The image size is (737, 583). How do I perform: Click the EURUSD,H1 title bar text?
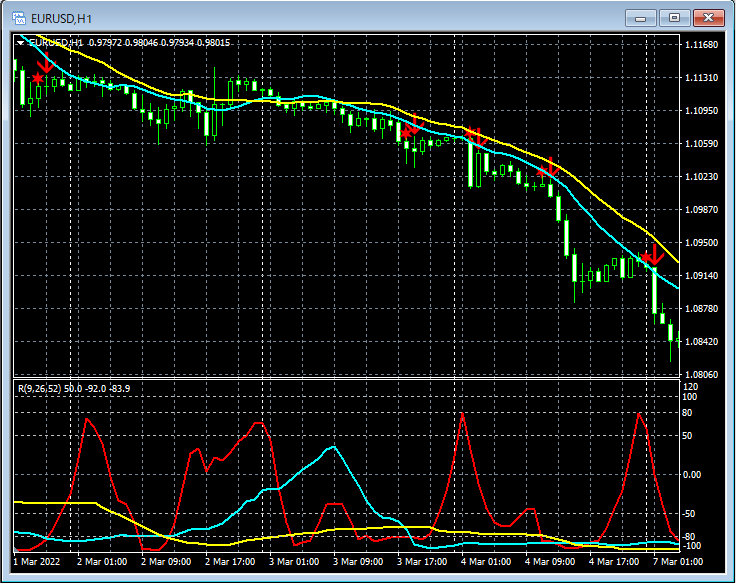tap(62, 19)
